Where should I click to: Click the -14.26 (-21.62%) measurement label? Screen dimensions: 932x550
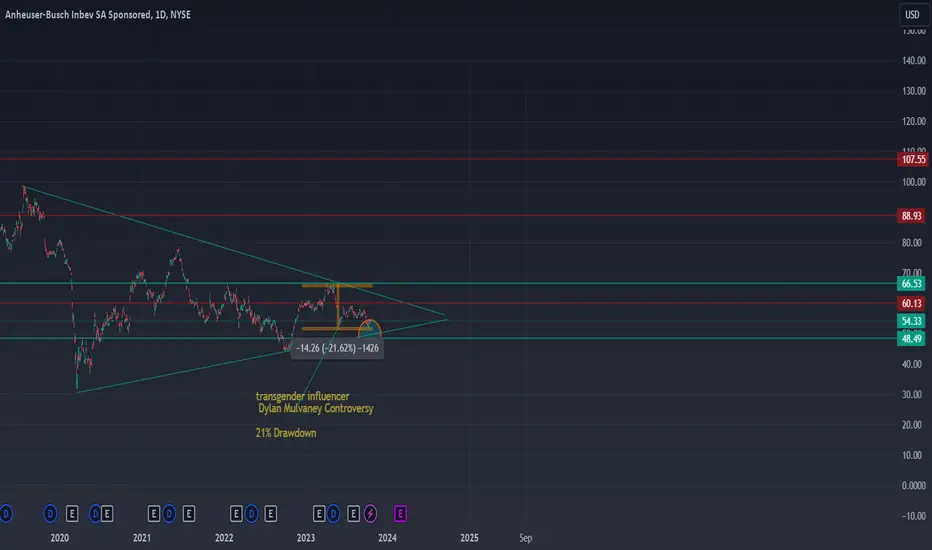337,348
